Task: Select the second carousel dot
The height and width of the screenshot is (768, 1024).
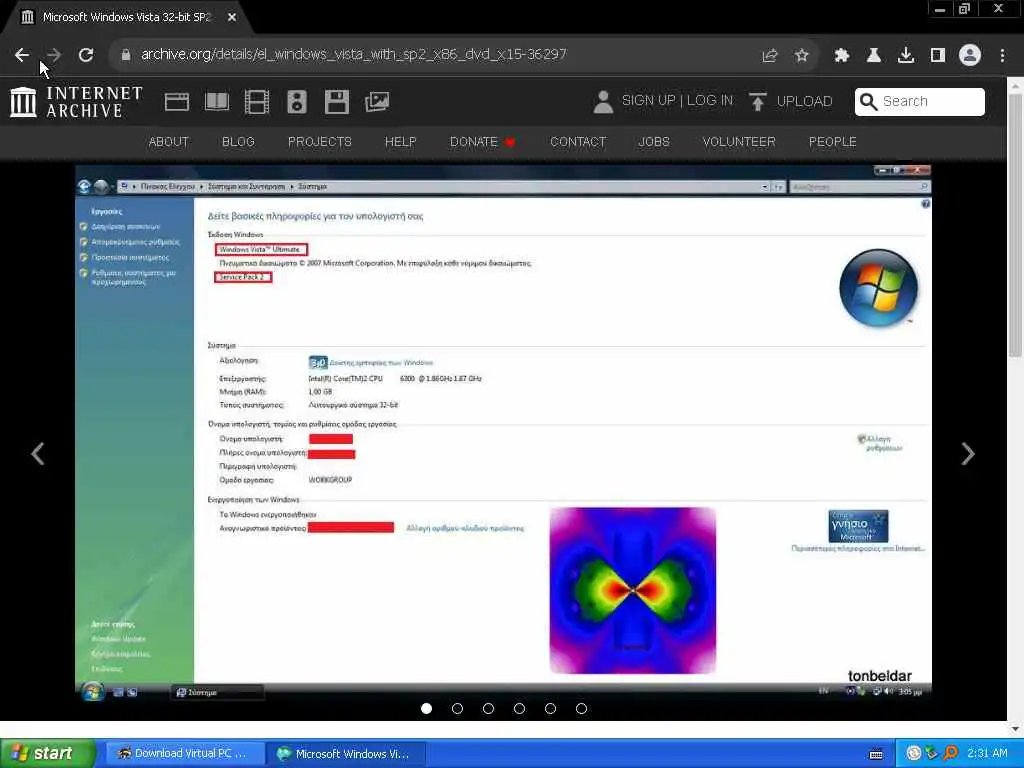Action: tap(457, 709)
